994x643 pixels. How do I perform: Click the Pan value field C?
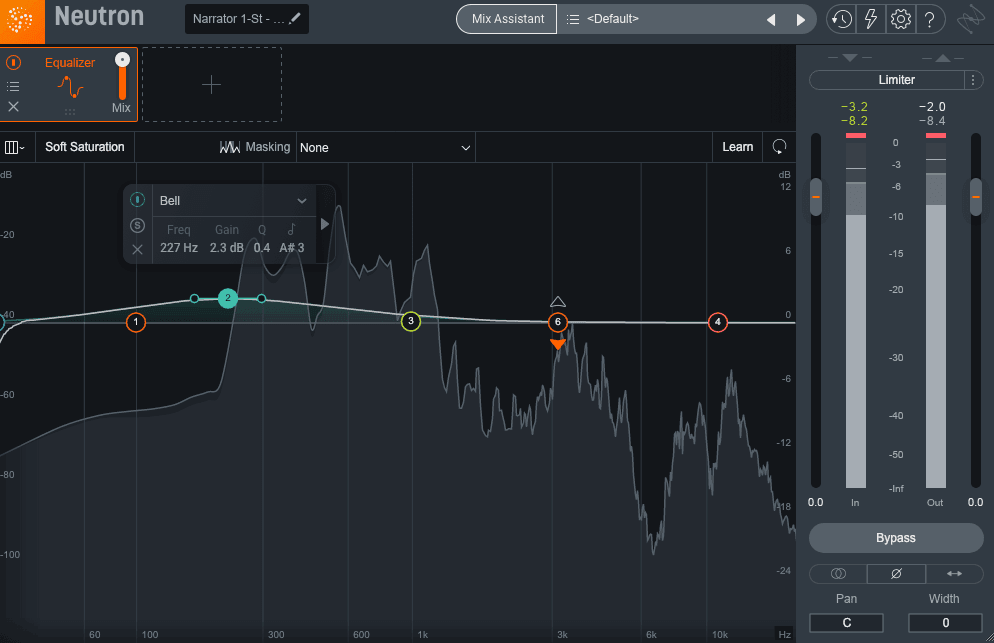[x=846, y=623]
